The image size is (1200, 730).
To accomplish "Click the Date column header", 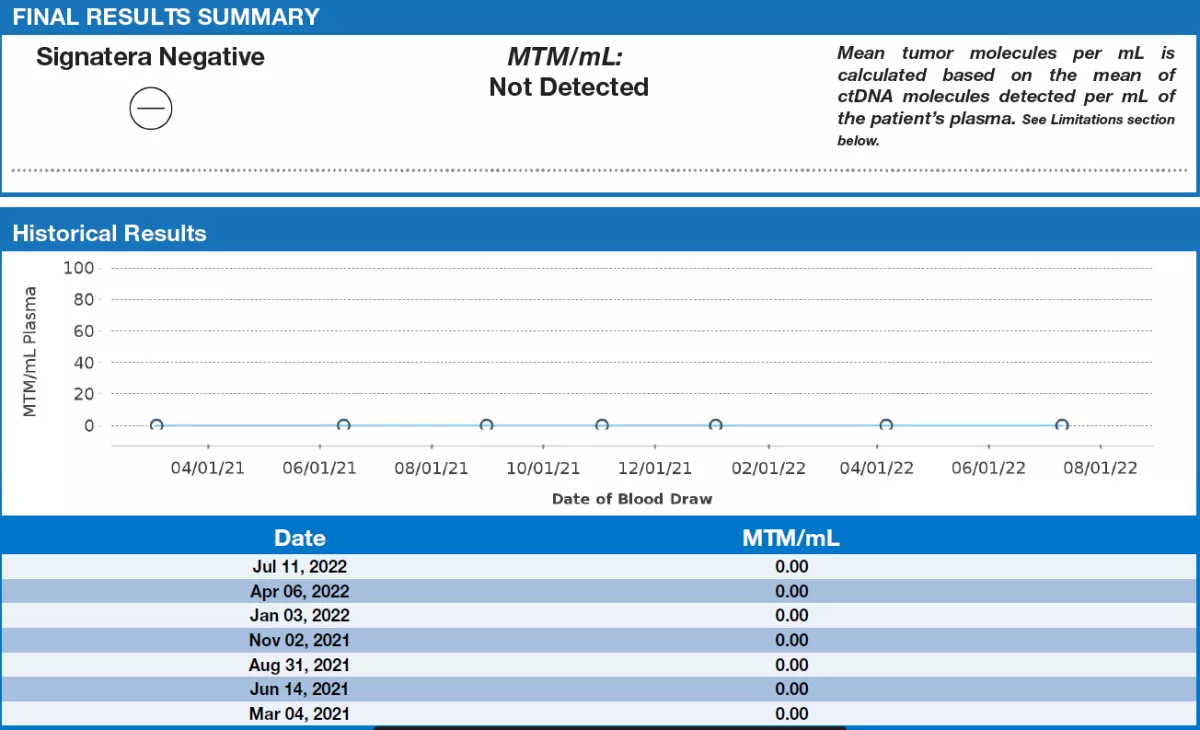I will pyautogui.click(x=300, y=538).
